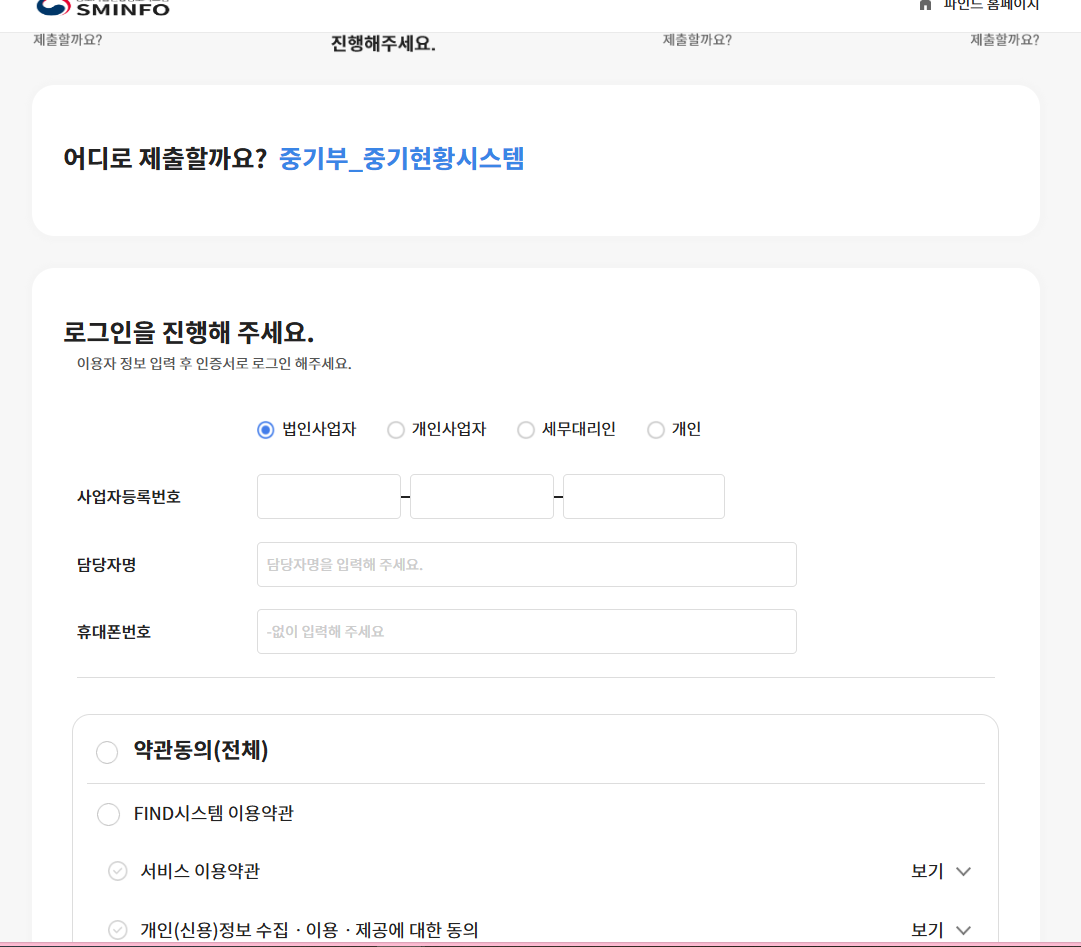Click 휴대폰번호 field label
Image resolution: width=1081 pixels, height=947 pixels.
(114, 632)
